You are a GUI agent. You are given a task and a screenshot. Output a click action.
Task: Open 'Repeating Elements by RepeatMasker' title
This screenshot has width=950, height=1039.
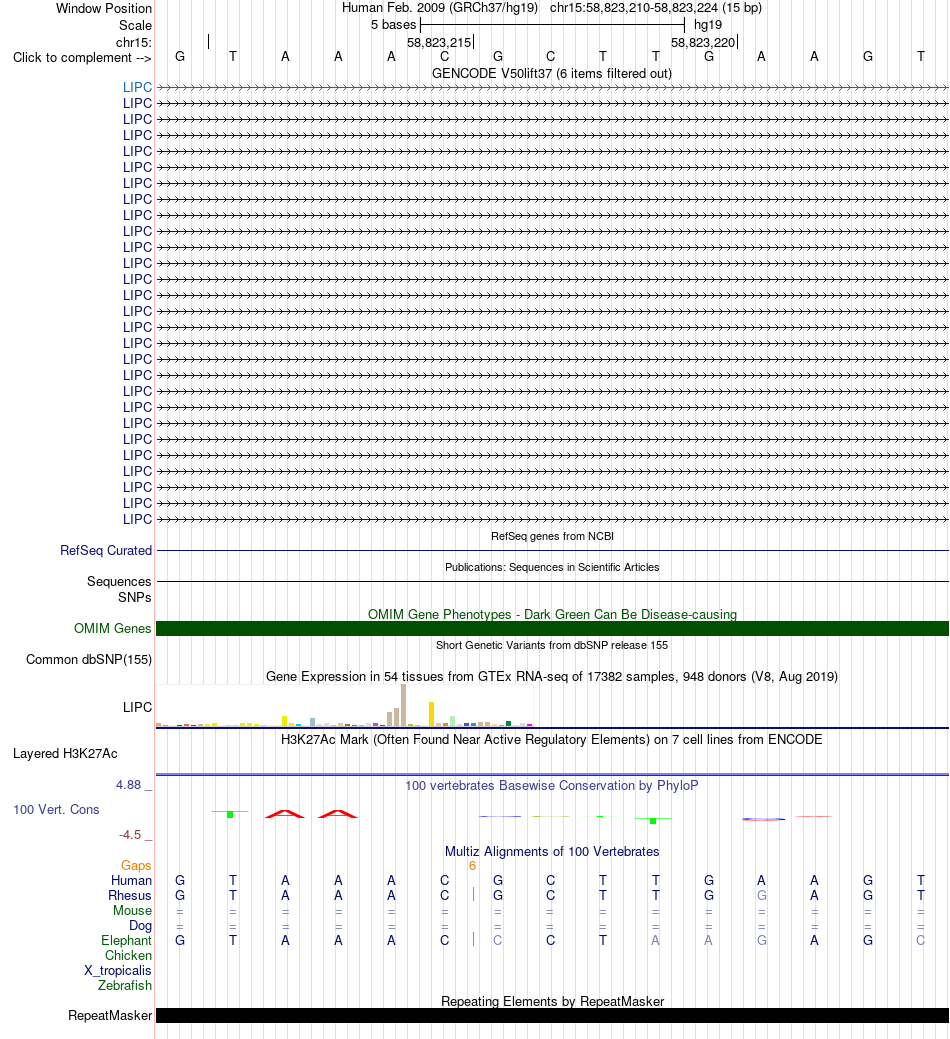(x=552, y=1001)
